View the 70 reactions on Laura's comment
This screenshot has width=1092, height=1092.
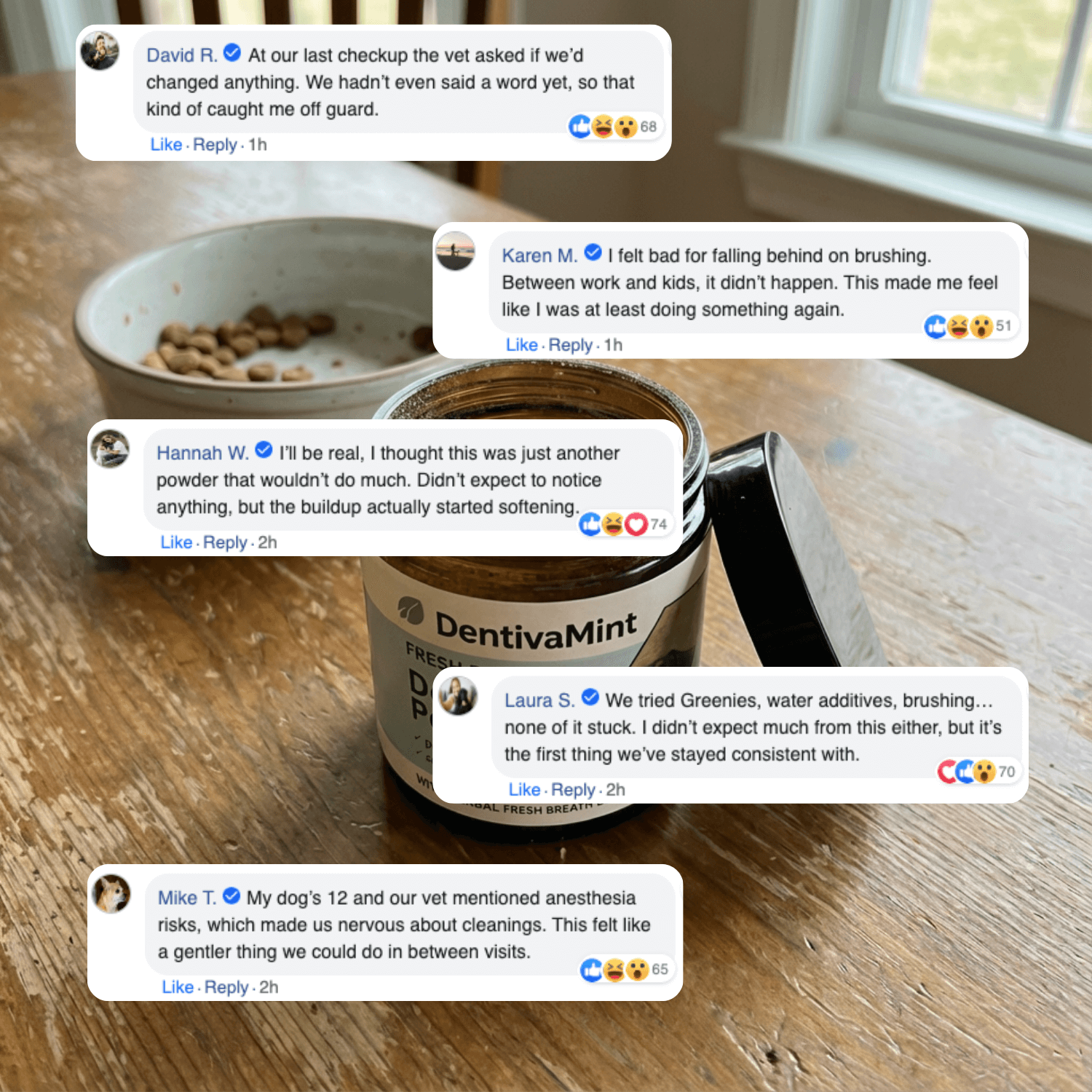pos(977,772)
